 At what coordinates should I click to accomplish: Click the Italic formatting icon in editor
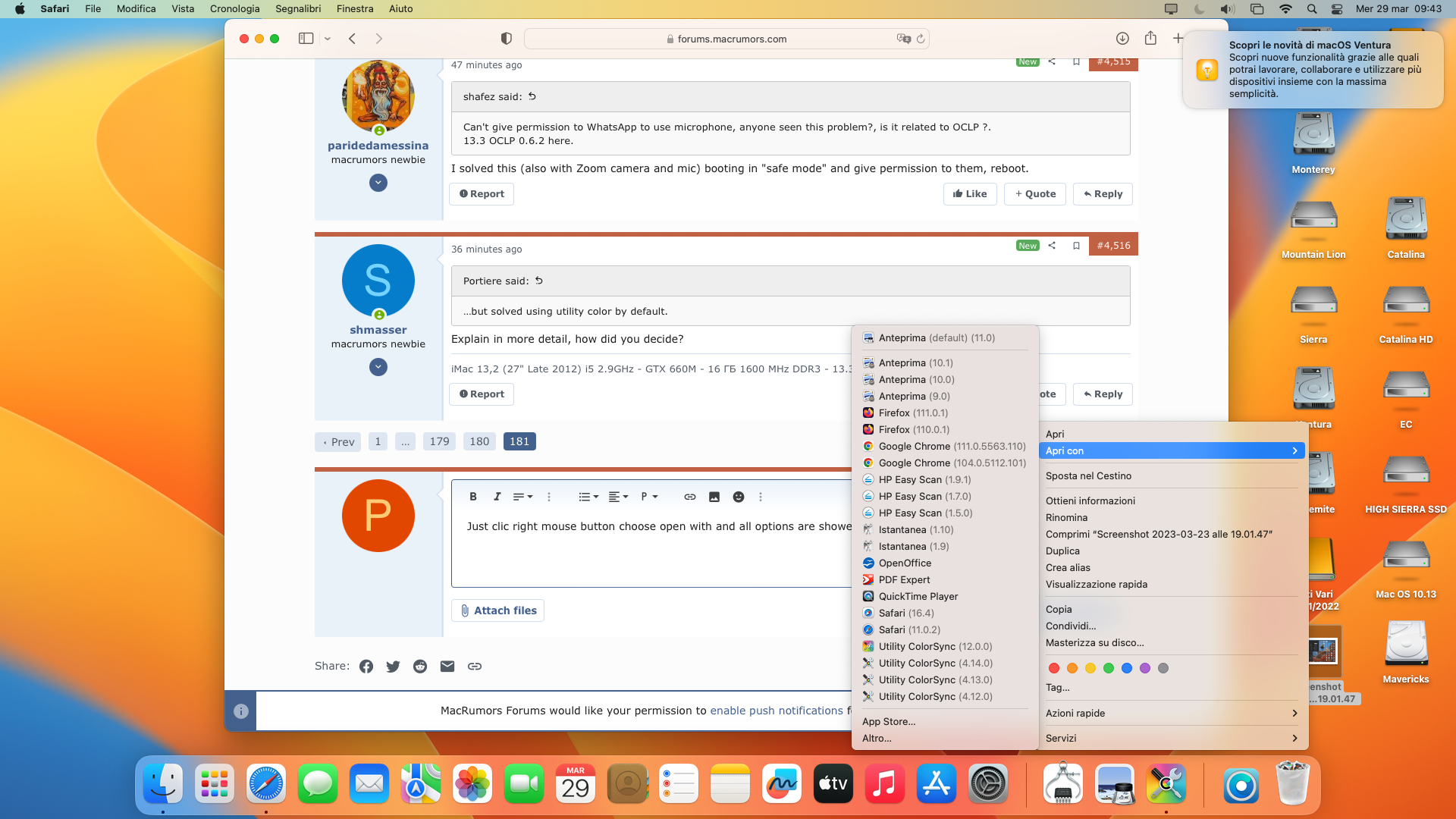tap(497, 497)
